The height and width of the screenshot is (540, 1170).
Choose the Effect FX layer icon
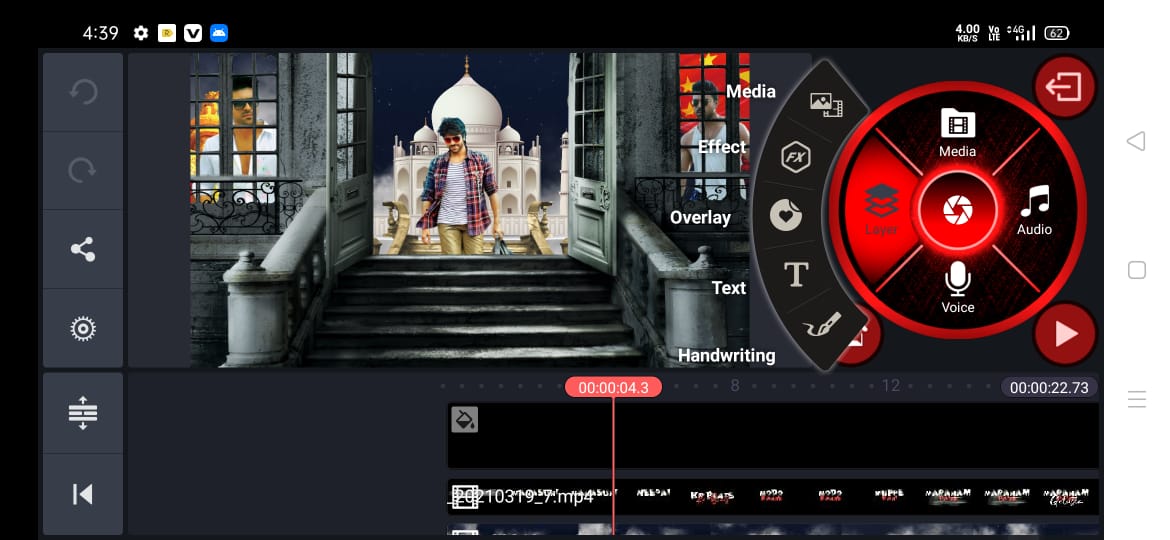tap(796, 157)
